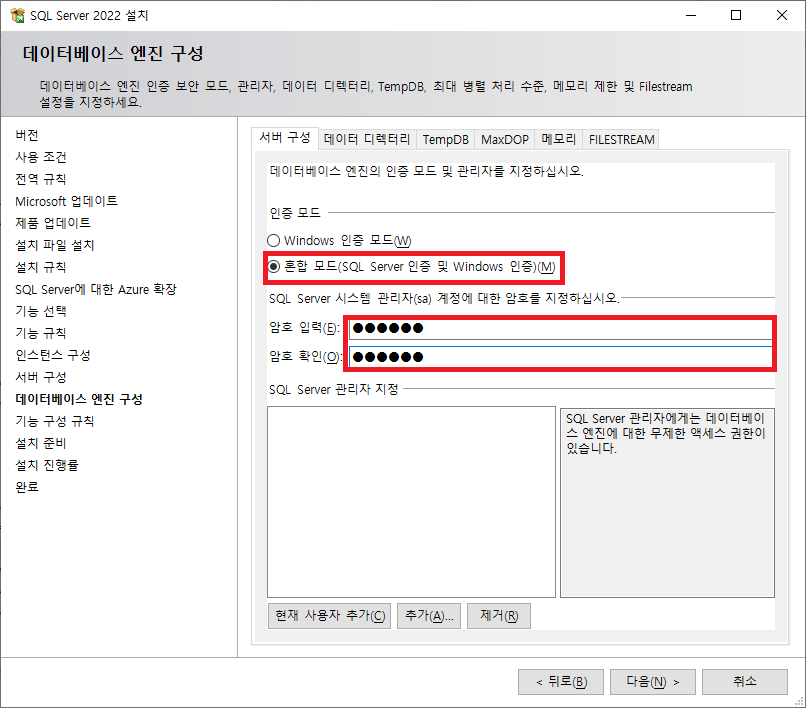The width and height of the screenshot is (806, 708).
Task: Click 설치 진행률 step in sidebar
Action: [x=47, y=465]
